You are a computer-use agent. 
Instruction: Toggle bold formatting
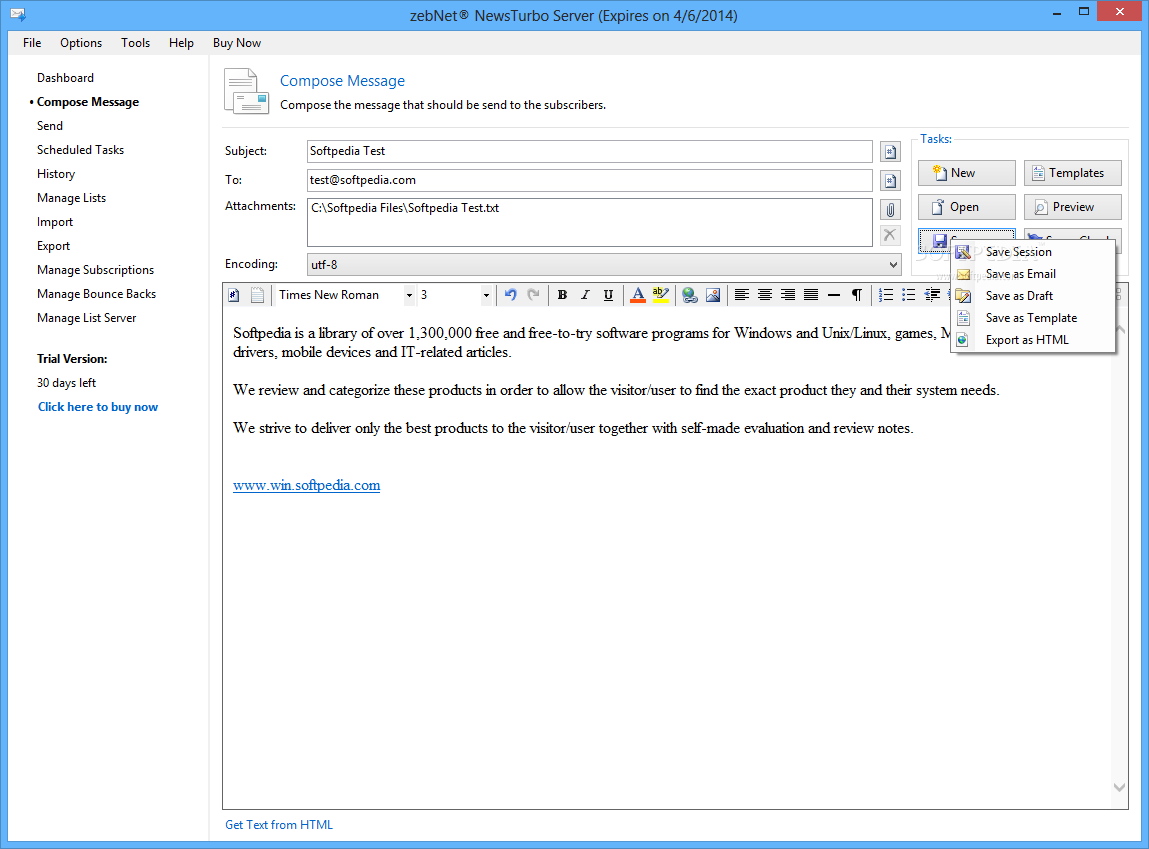click(x=562, y=295)
